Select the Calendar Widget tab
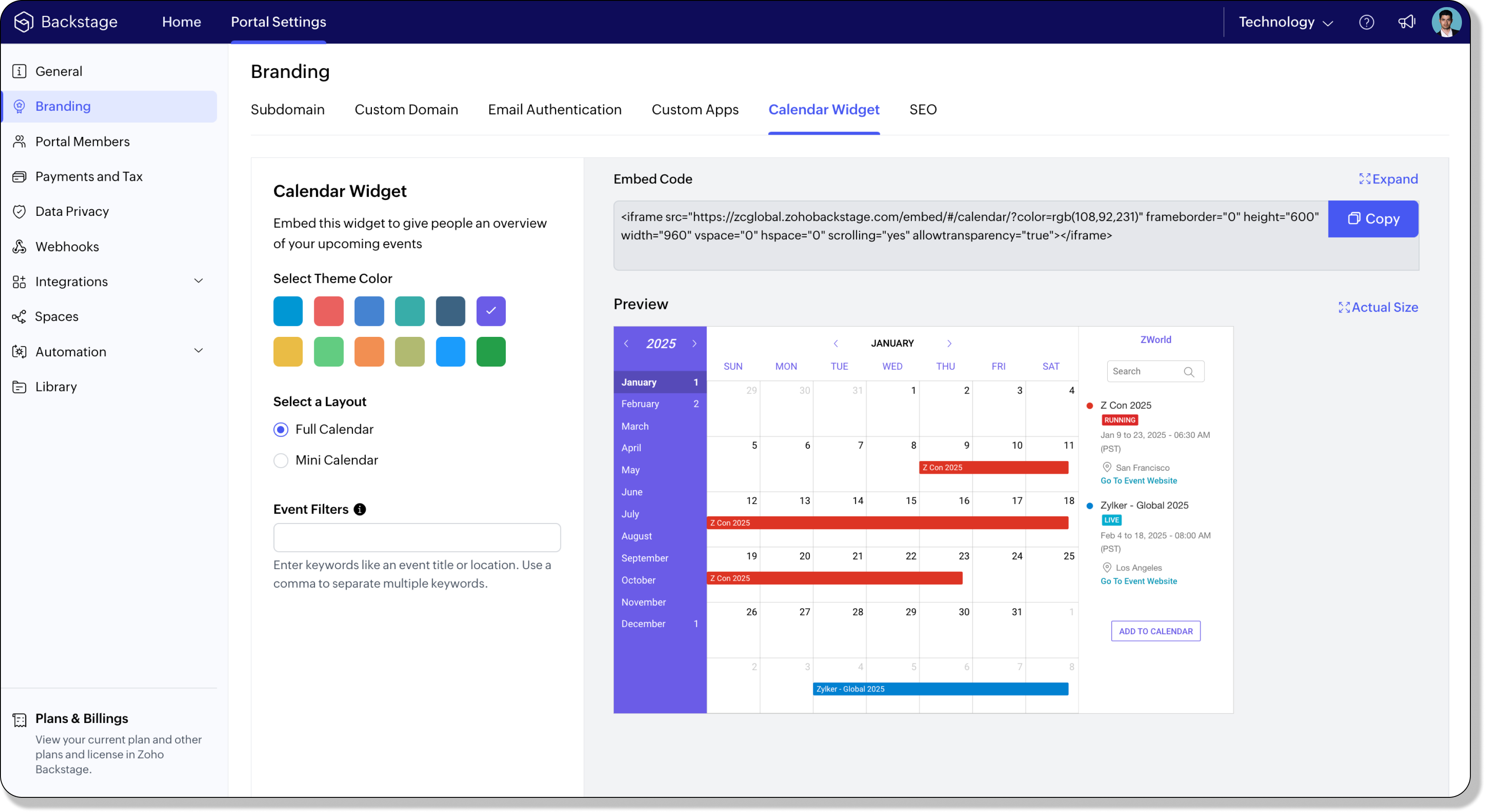This screenshot has height=812, width=1485. (823, 109)
